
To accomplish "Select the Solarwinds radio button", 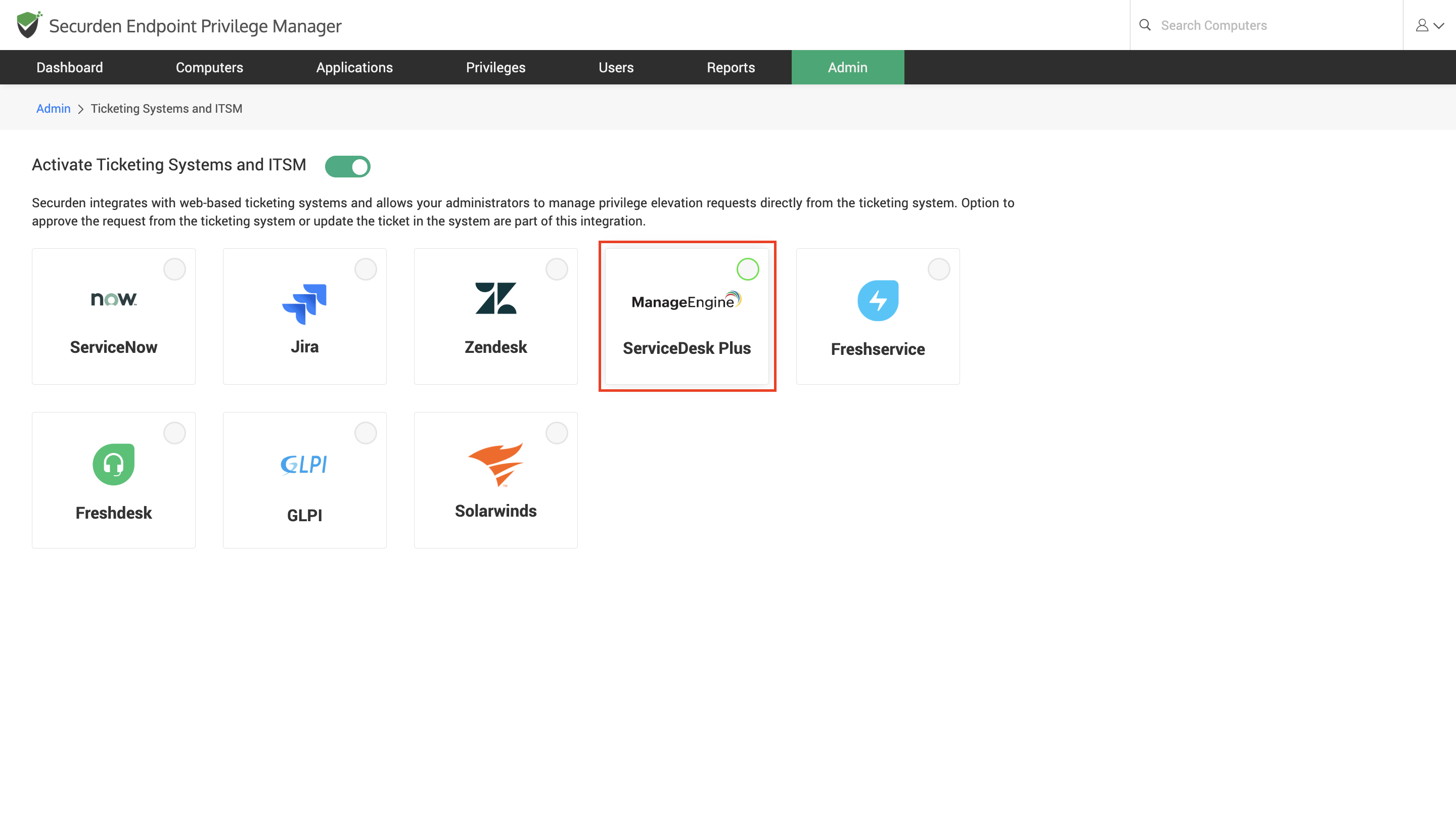I will (557, 433).
